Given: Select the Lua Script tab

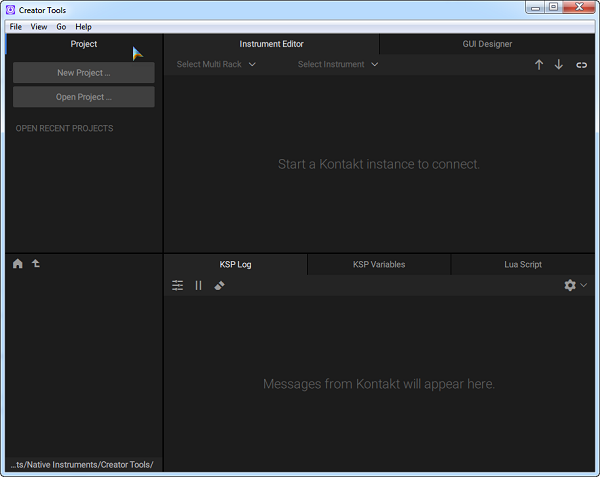Looking at the screenshot, I should click(x=523, y=264).
